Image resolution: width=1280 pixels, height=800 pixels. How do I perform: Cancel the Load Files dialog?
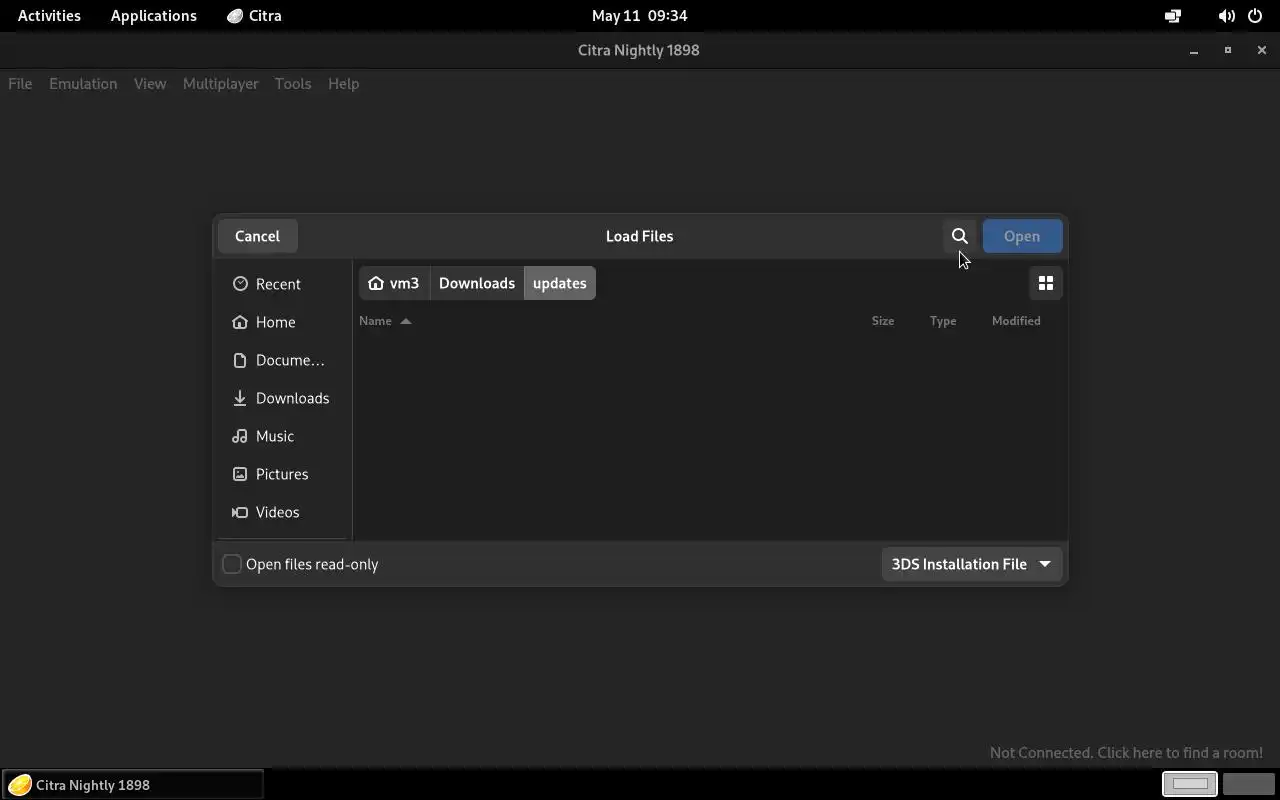pos(257,236)
